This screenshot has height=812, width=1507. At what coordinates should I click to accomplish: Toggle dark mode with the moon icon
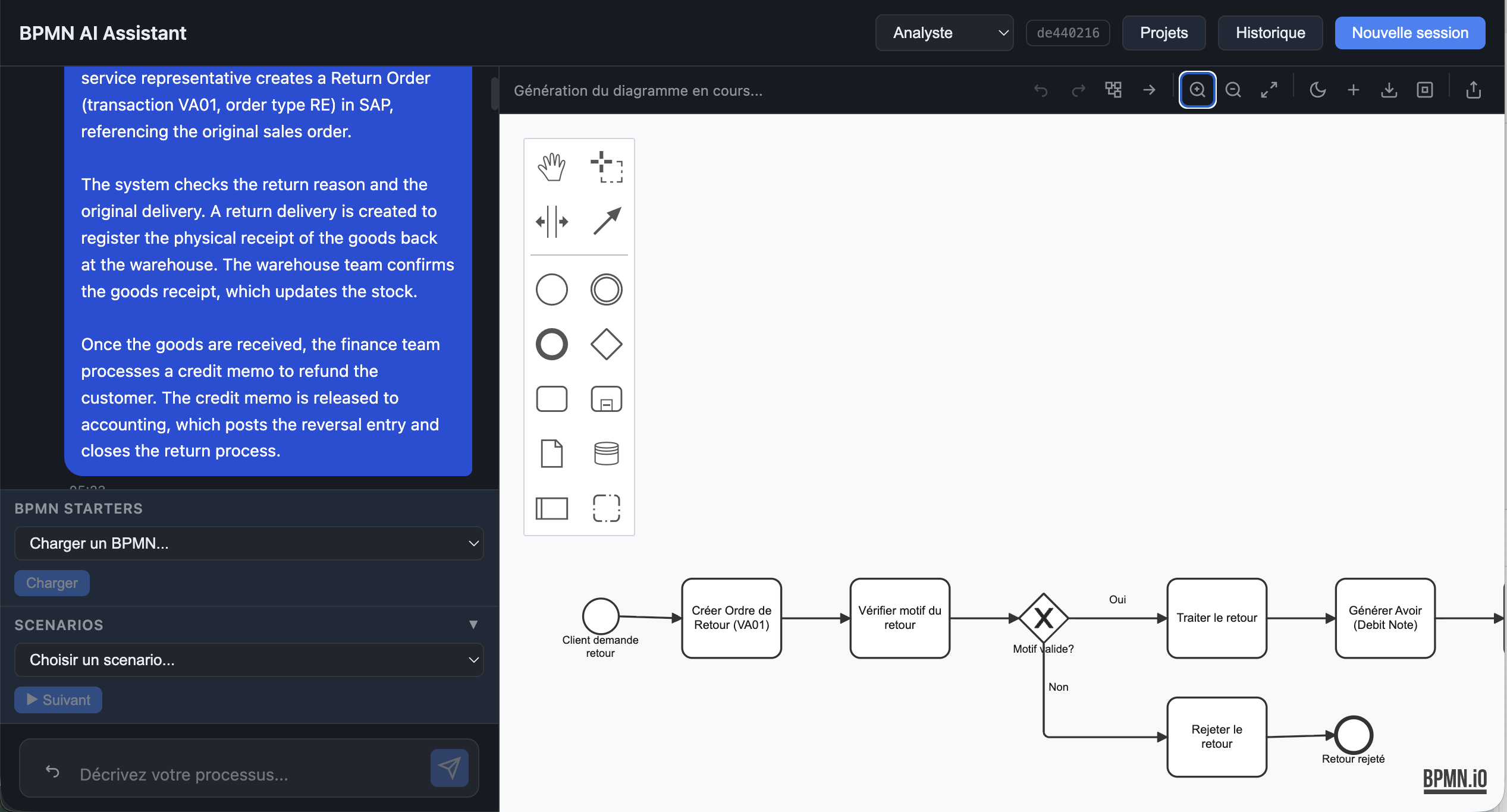pyautogui.click(x=1318, y=90)
